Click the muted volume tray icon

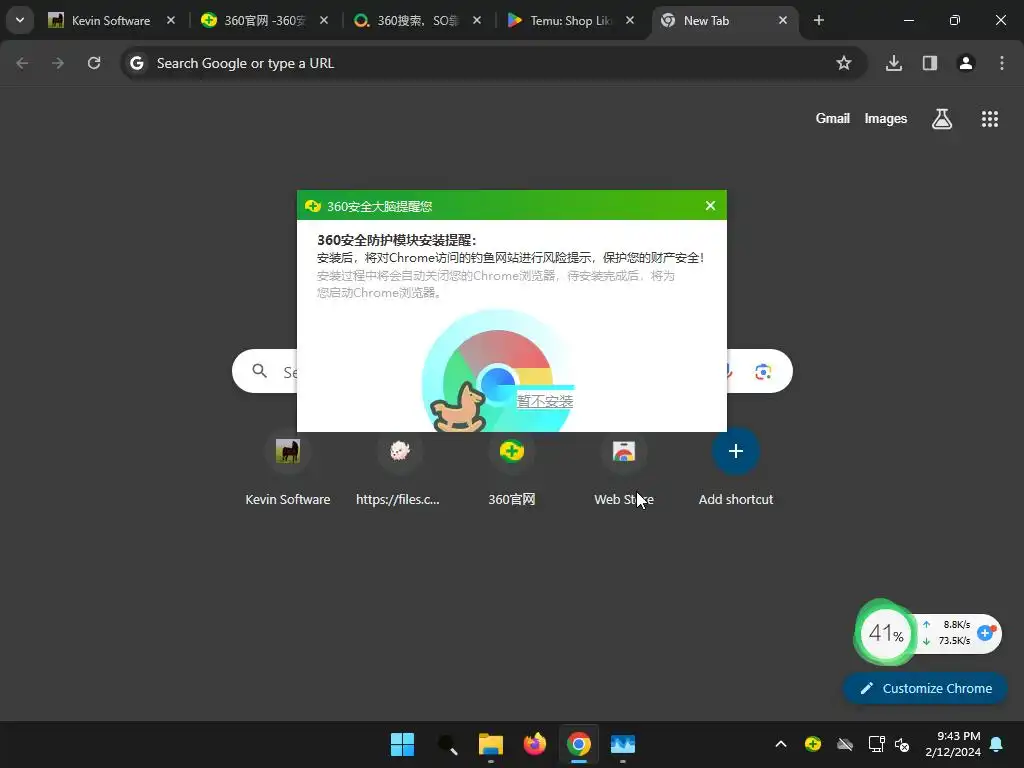coord(902,744)
